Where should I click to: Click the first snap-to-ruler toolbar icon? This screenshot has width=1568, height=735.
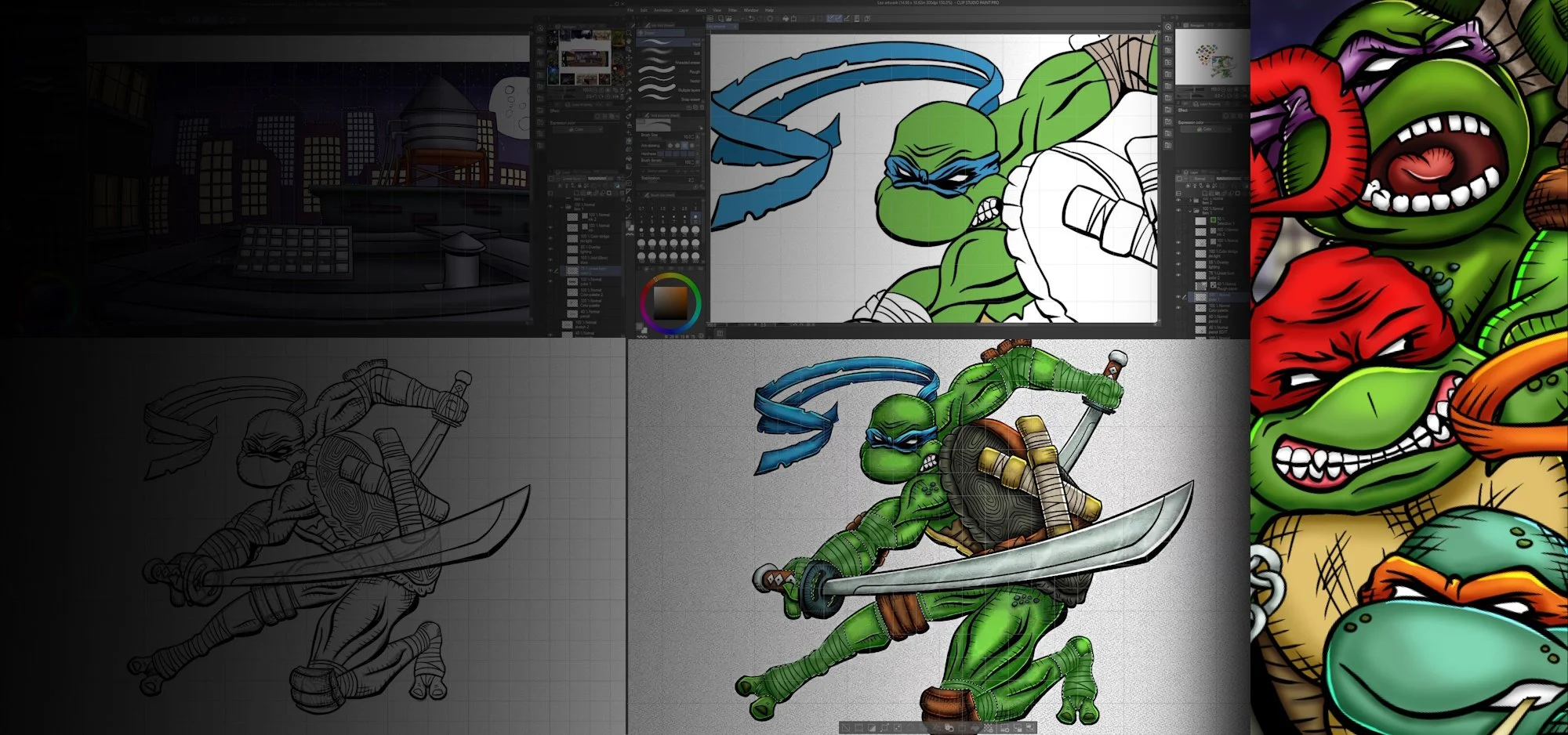point(830,18)
